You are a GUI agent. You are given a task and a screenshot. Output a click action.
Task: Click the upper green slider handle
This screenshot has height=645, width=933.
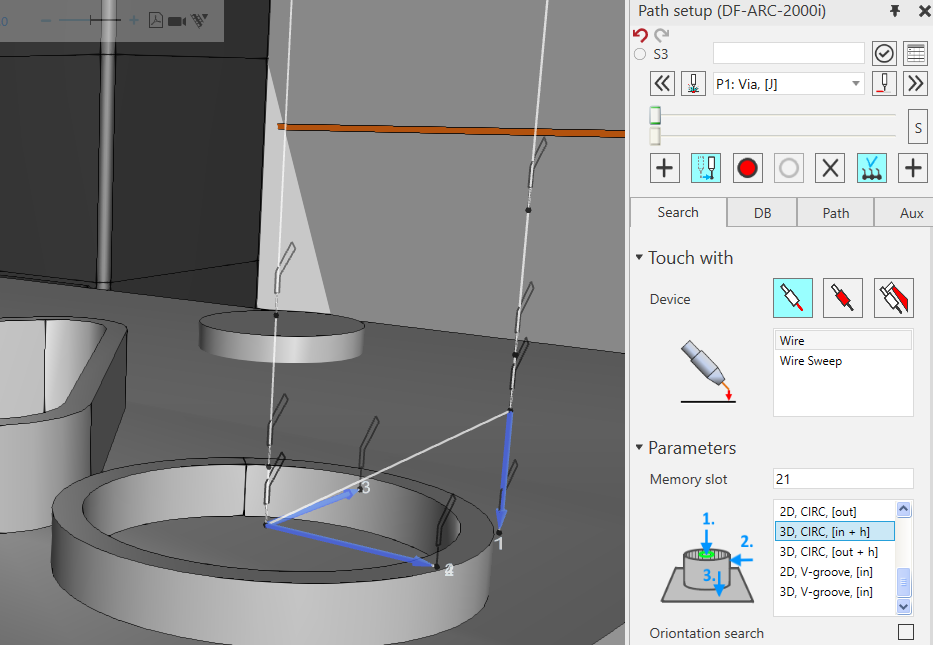click(x=655, y=115)
